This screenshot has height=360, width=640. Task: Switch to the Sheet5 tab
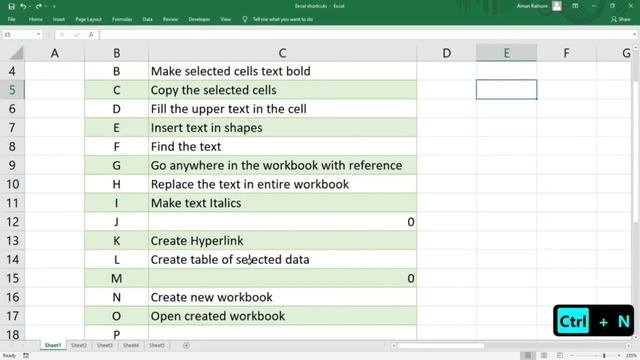pyautogui.click(x=157, y=345)
